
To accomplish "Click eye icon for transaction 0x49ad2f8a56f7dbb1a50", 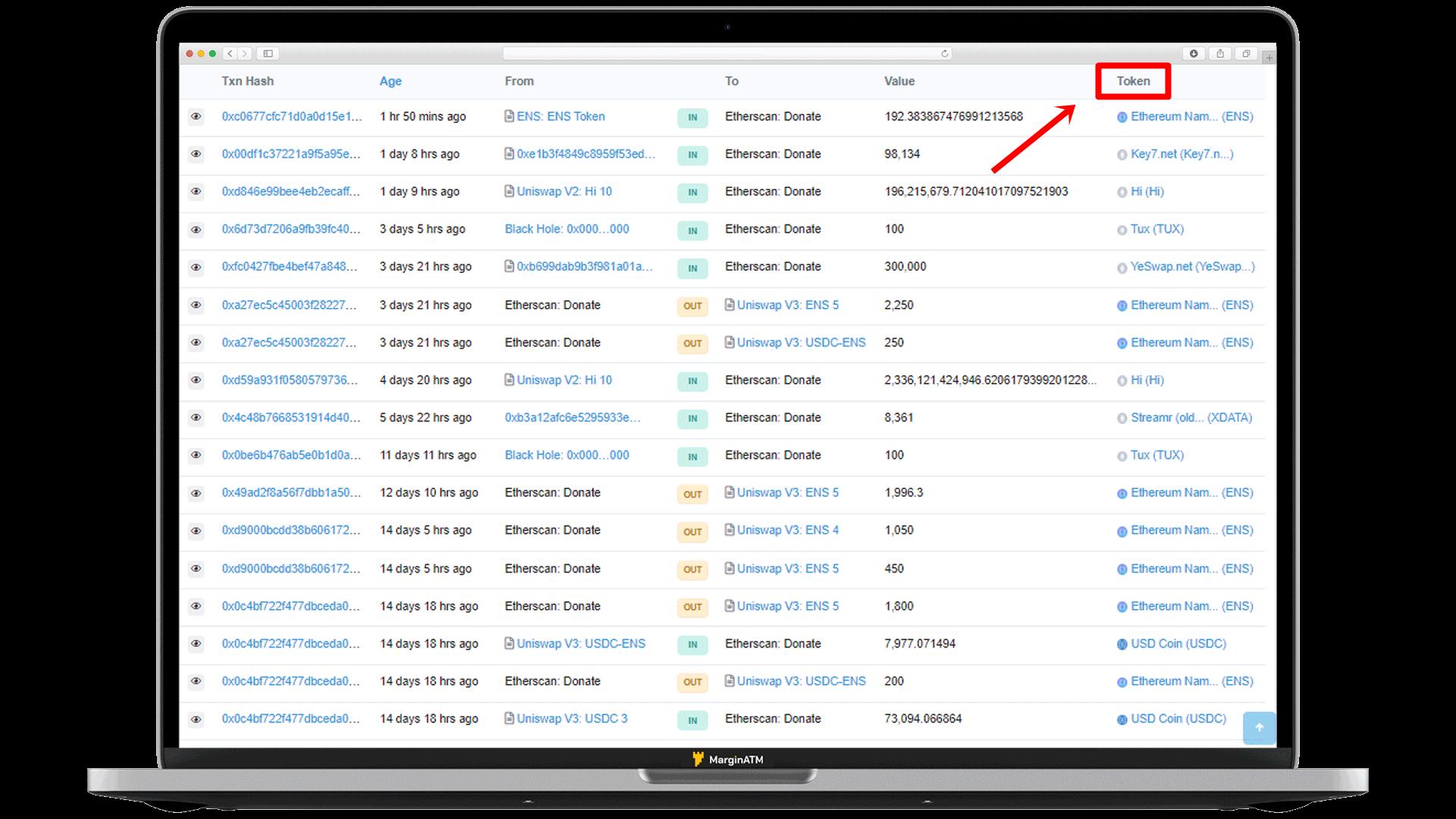I will pos(196,493).
